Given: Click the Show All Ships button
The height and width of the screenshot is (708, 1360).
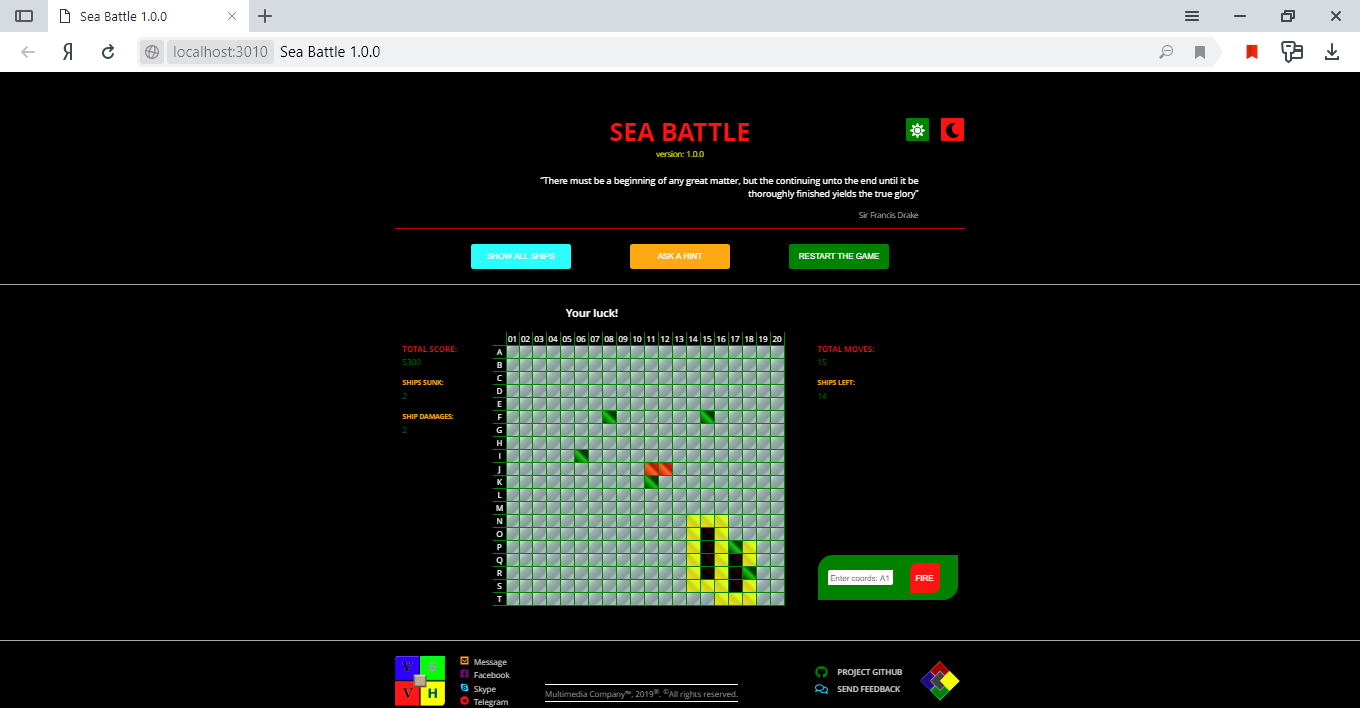Looking at the screenshot, I should (x=521, y=256).
